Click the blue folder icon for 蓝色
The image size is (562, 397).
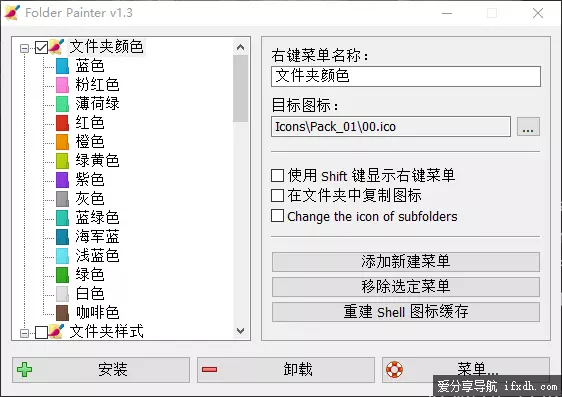(x=62, y=66)
